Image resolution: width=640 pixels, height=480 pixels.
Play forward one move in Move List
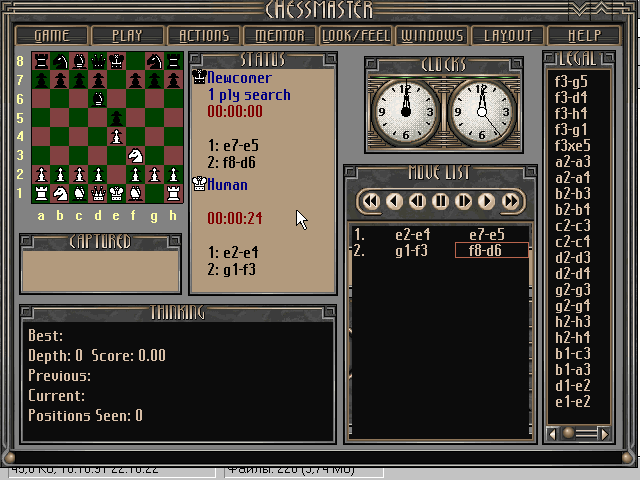(486, 201)
